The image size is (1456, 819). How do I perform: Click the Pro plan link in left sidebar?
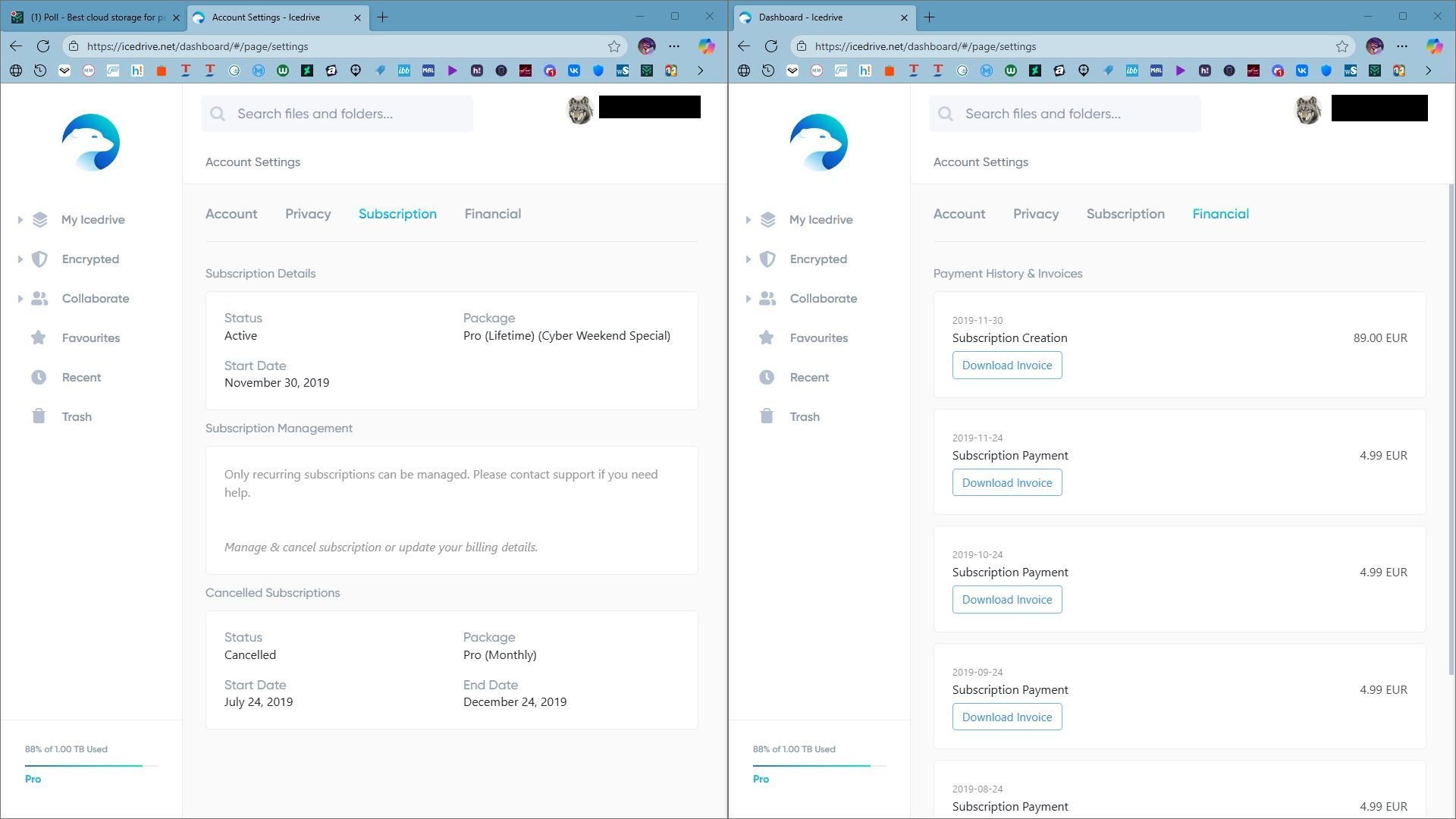pos(33,779)
